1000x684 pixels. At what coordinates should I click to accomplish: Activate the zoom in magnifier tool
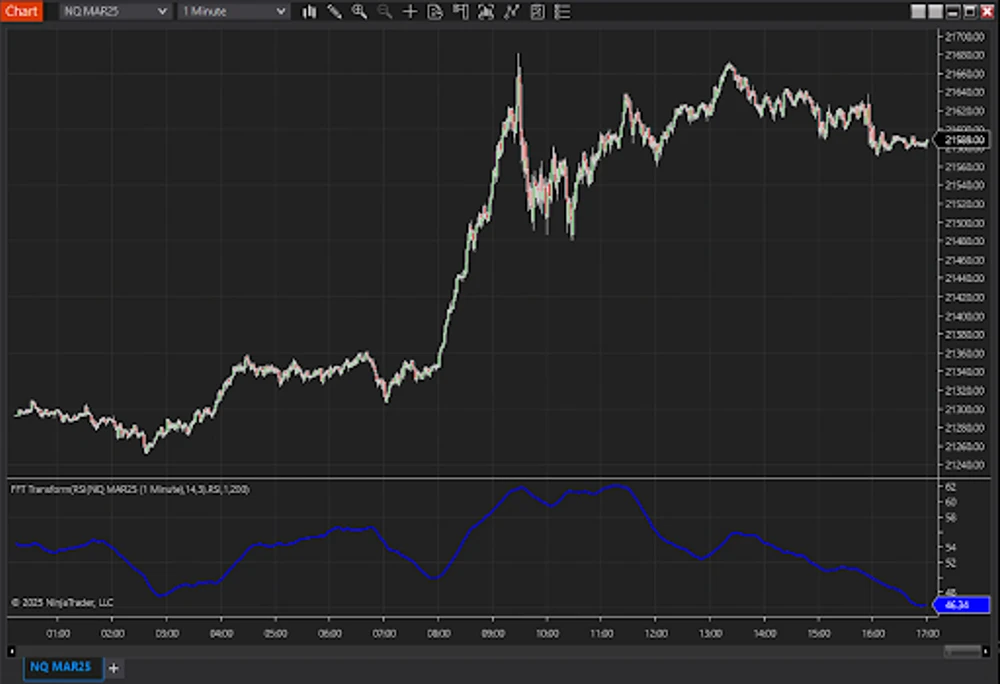tap(360, 11)
